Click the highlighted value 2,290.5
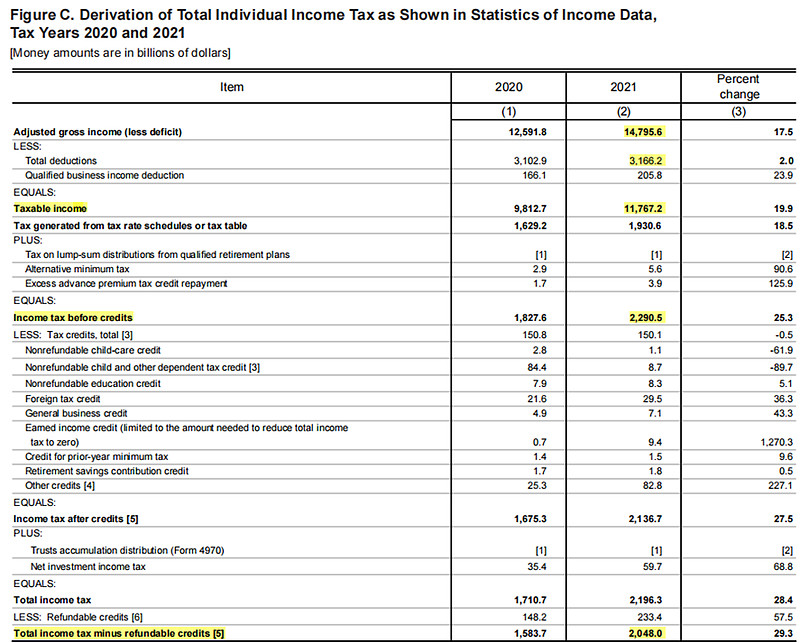Screen dimensions: 800x643 click(x=646, y=318)
